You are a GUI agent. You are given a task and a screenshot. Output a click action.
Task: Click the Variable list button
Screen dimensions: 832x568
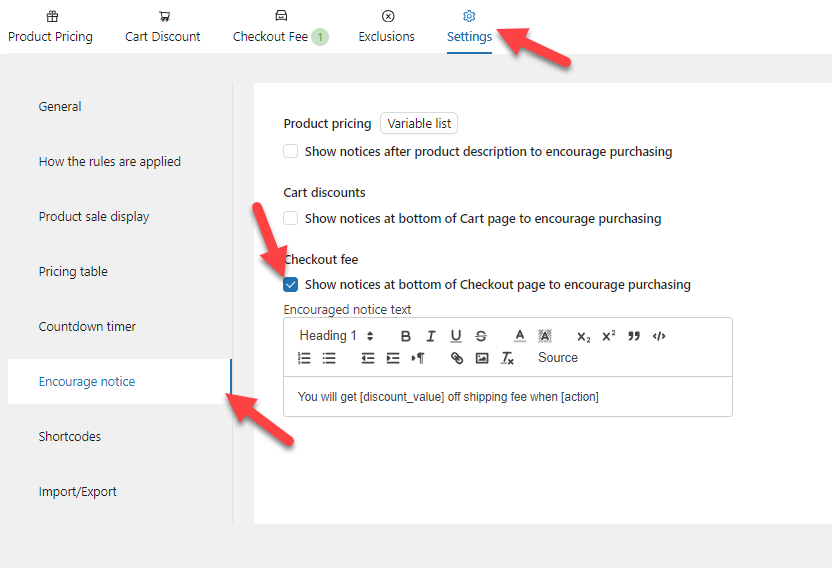coord(419,124)
